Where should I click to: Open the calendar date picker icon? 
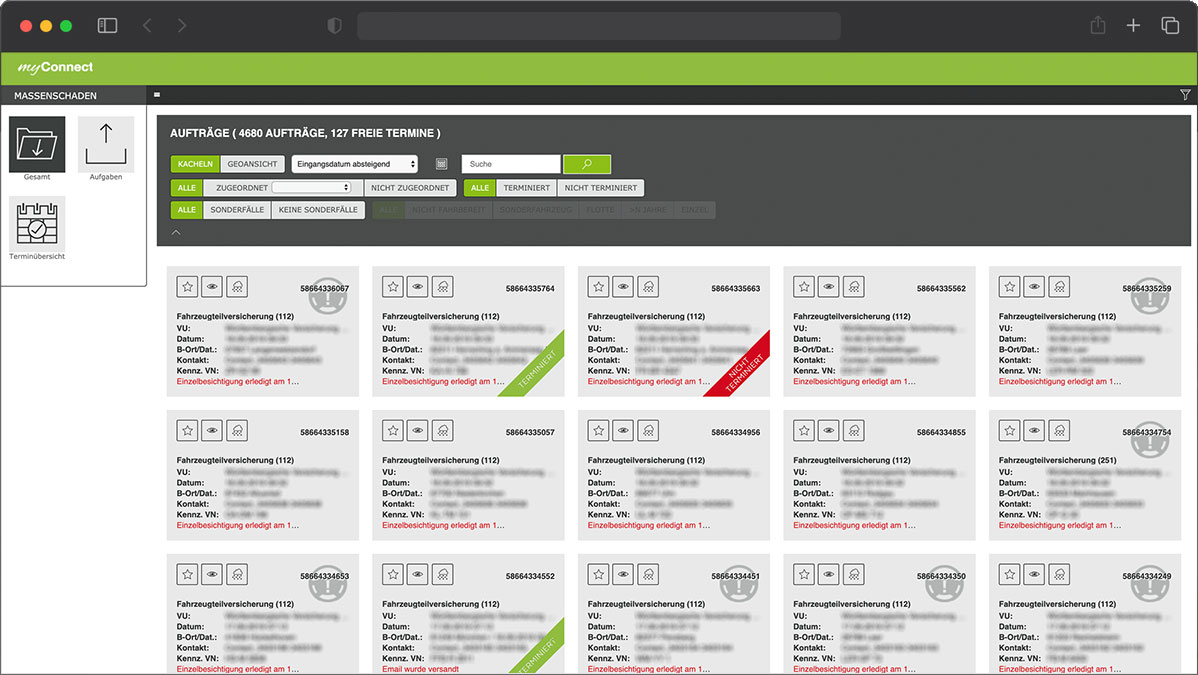[441, 164]
